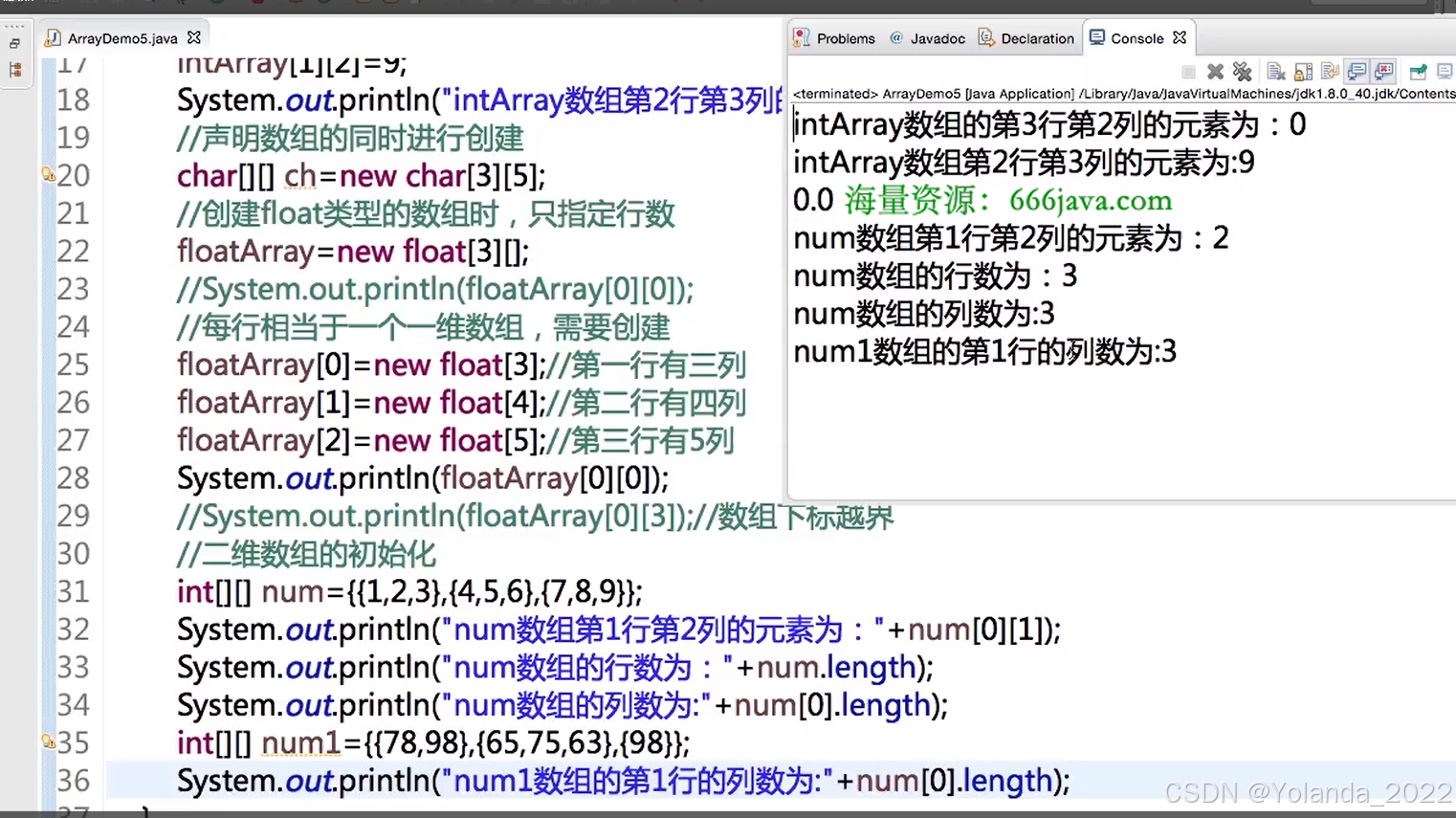This screenshot has height=818, width=1456.
Task: Click the code 'char[][] ch=new char[3][5];'
Action: click(x=361, y=176)
